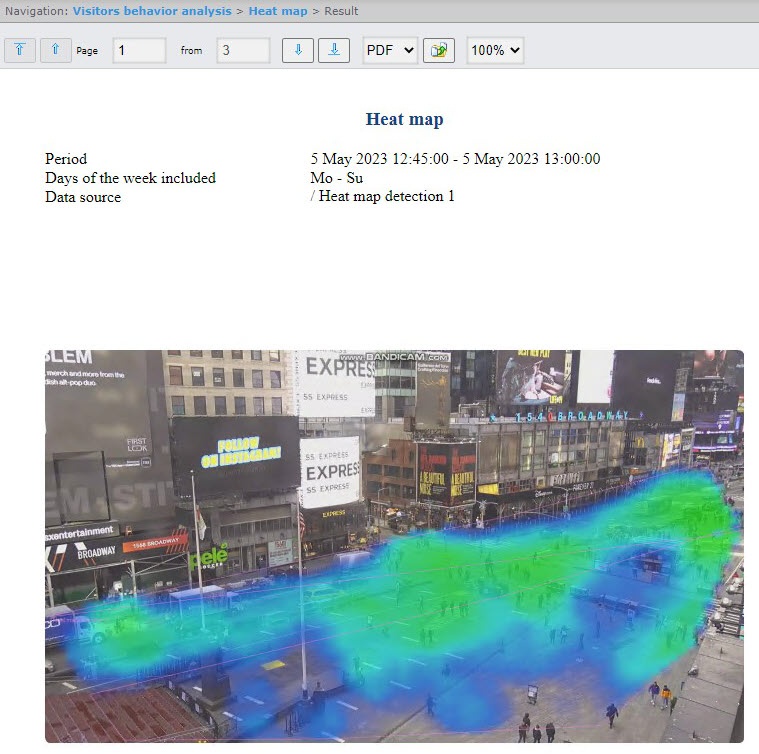Click the Data source label
This screenshot has height=754, width=759.
(x=83, y=197)
